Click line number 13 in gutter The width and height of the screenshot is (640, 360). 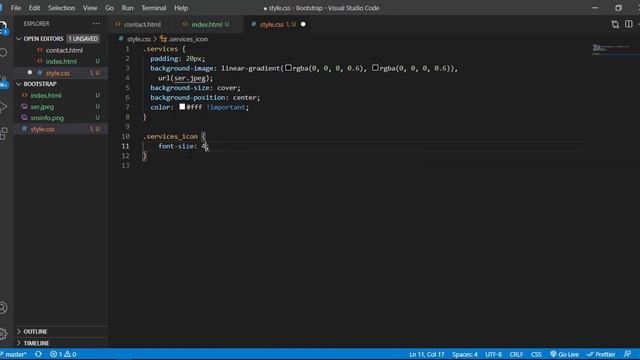(x=125, y=165)
